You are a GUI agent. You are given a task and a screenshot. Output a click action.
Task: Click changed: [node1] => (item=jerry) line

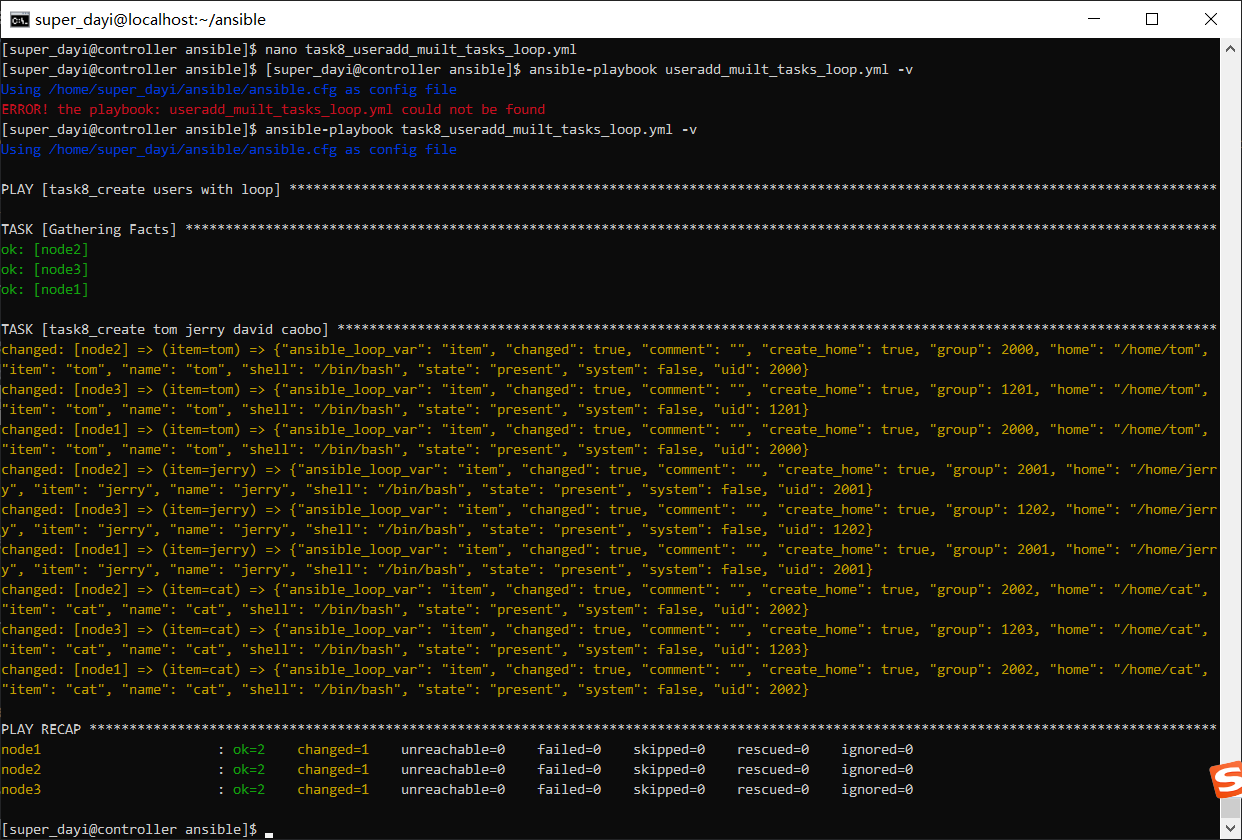[609, 559]
